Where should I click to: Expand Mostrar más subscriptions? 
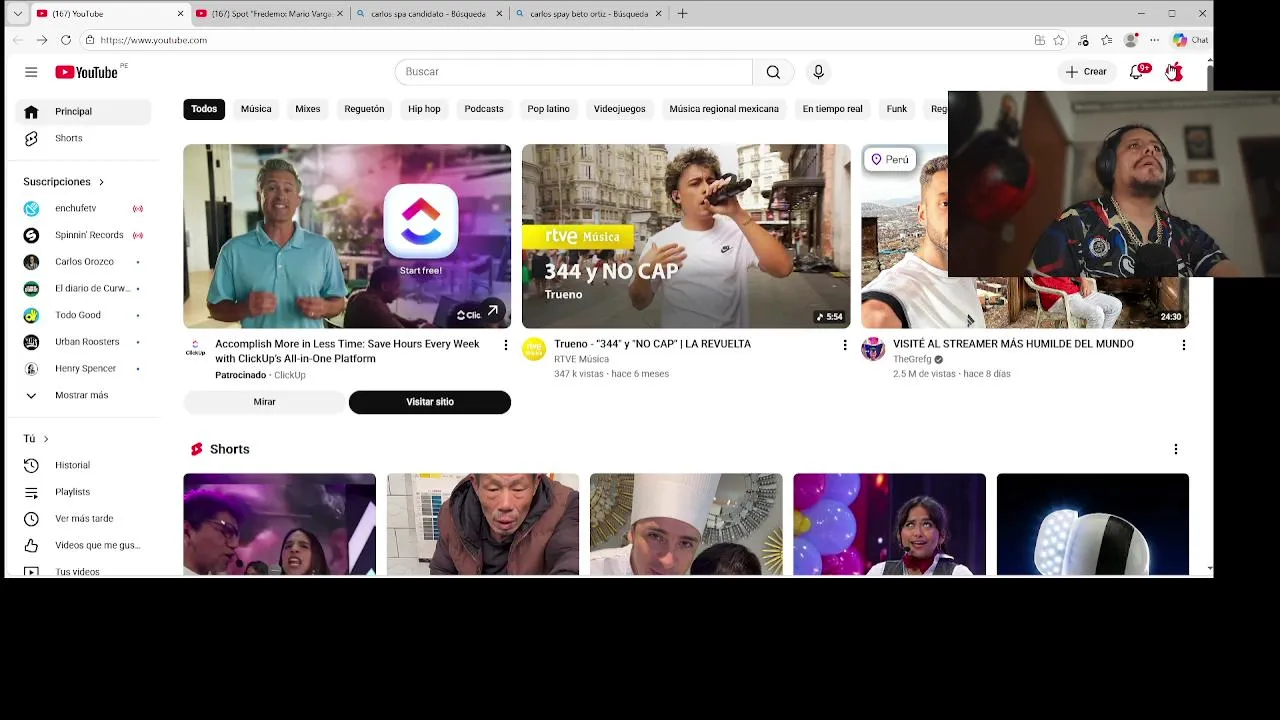tap(83, 395)
